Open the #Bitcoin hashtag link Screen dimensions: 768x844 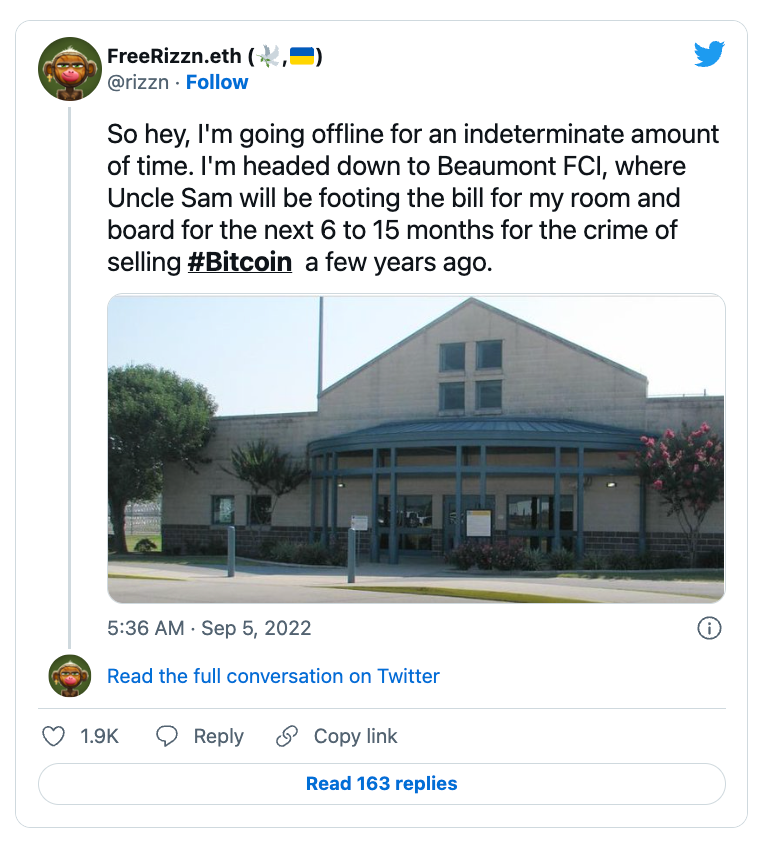click(239, 262)
